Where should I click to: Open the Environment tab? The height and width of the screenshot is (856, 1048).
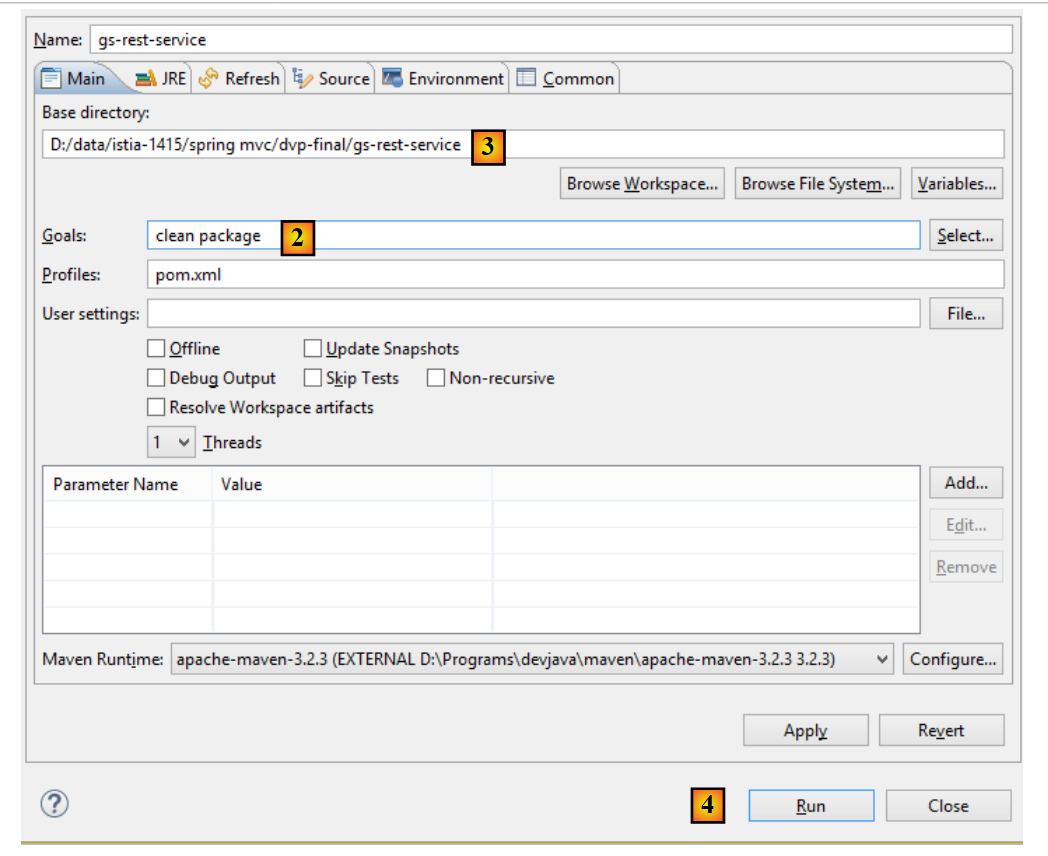(443, 78)
